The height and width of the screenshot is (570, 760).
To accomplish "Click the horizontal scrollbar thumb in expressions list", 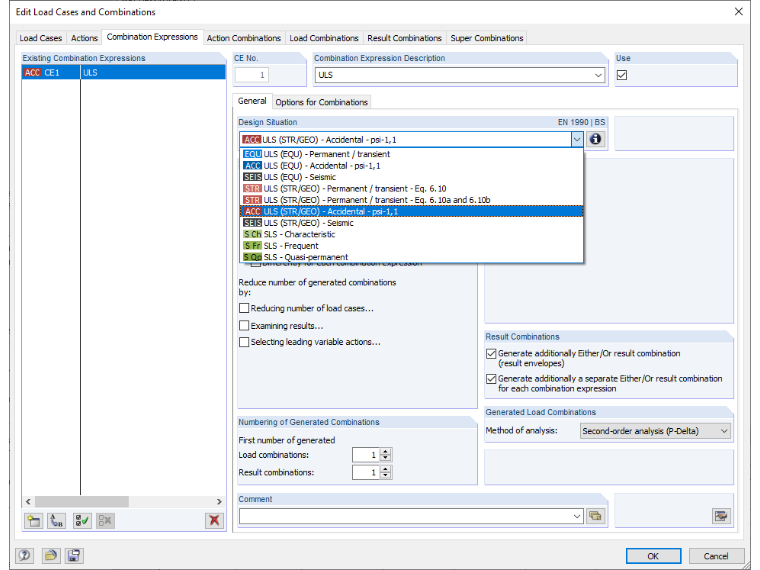I will click(x=82, y=501).
